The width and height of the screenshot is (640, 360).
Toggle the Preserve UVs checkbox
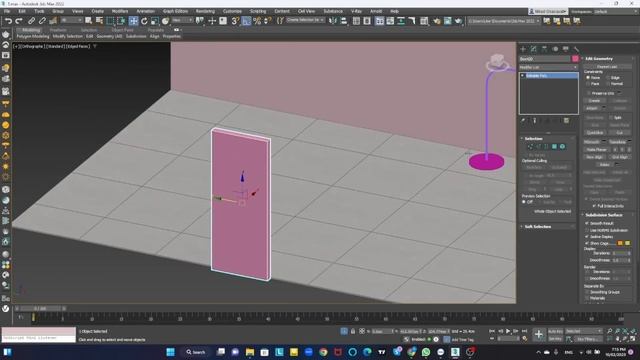588,93
